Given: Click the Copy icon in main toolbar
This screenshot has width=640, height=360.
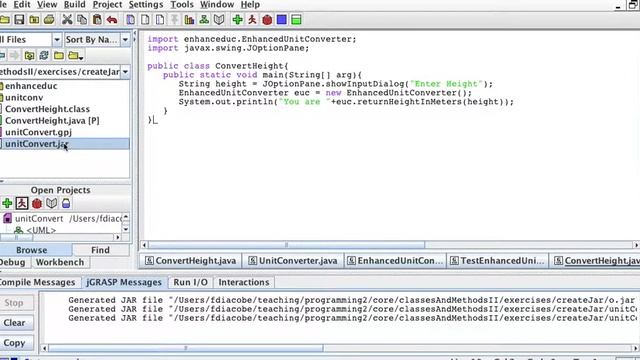Looking at the screenshot, I should 82,20.
